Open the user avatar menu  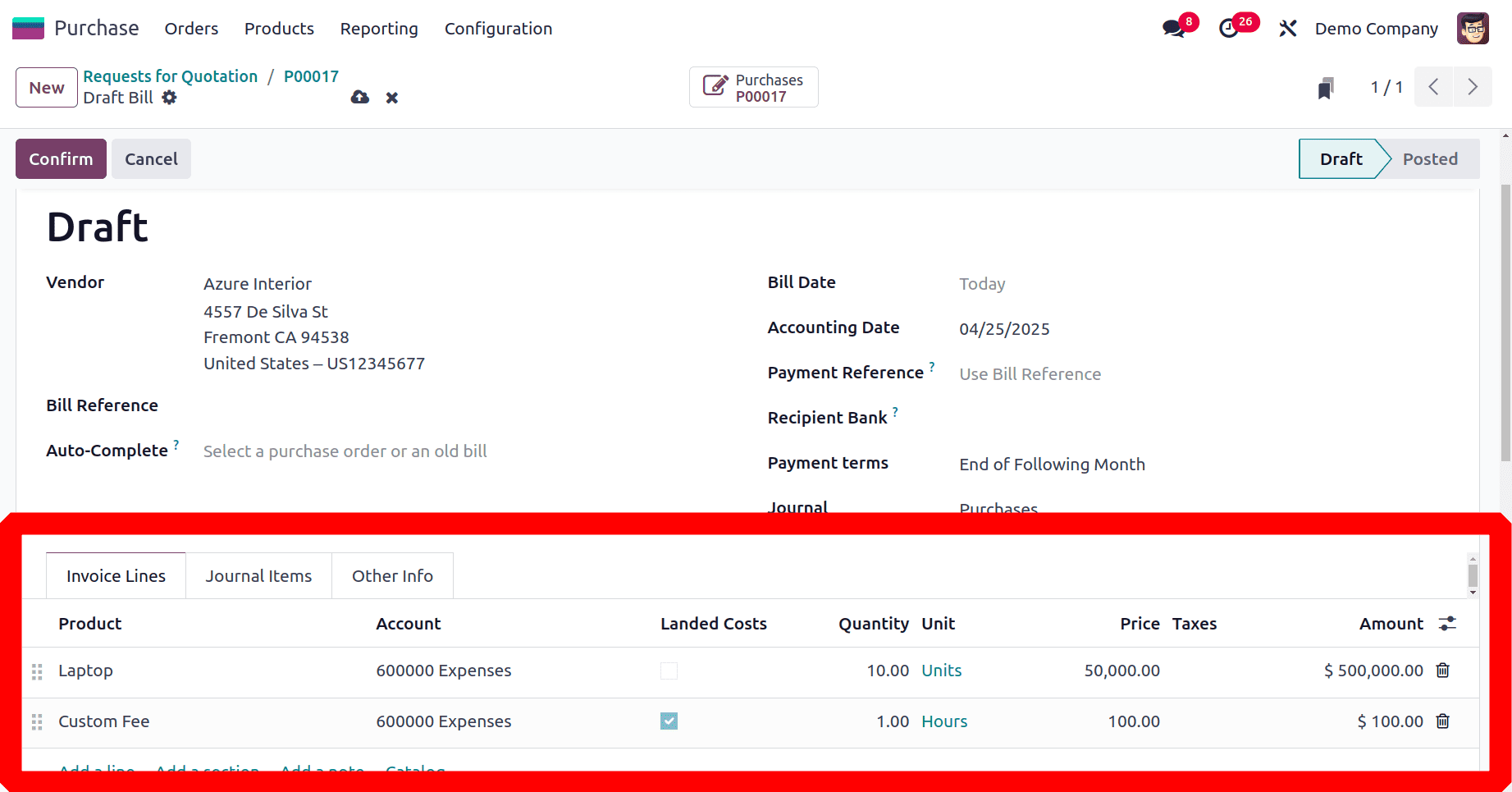point(1473,29)
